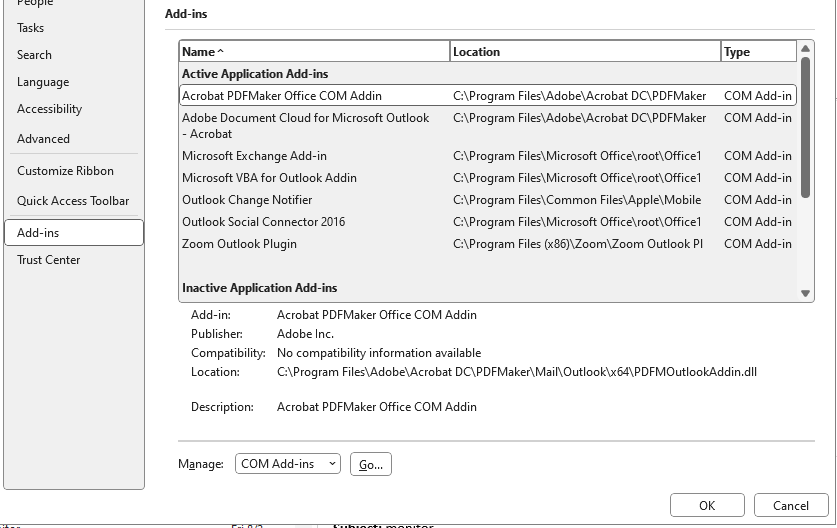Viewport: 837px width, 528px height.
Task: Expand the Manage COM Add-ins dropdown
Action: 288,464
